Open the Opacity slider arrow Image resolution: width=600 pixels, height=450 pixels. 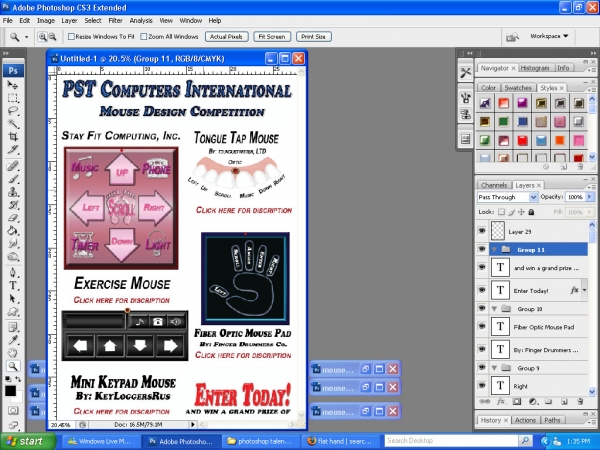tap(590, 197)
